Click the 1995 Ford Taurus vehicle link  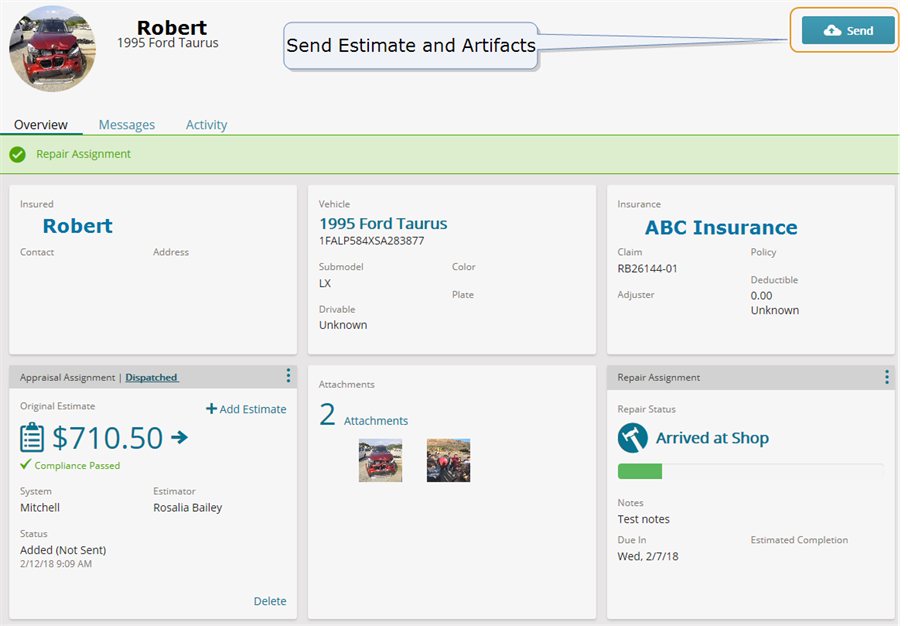tap(383, 224)
